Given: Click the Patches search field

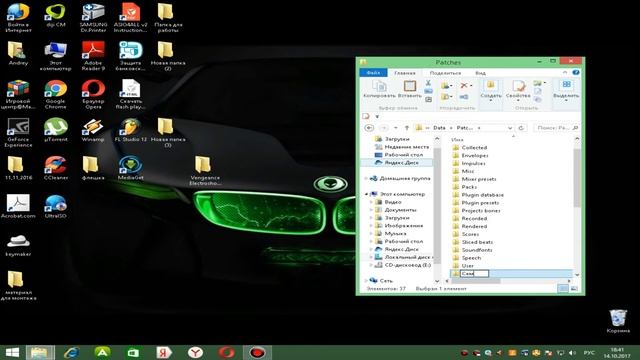Looking at the screenshot, I should pyautogui.click(x=557, y=128).
